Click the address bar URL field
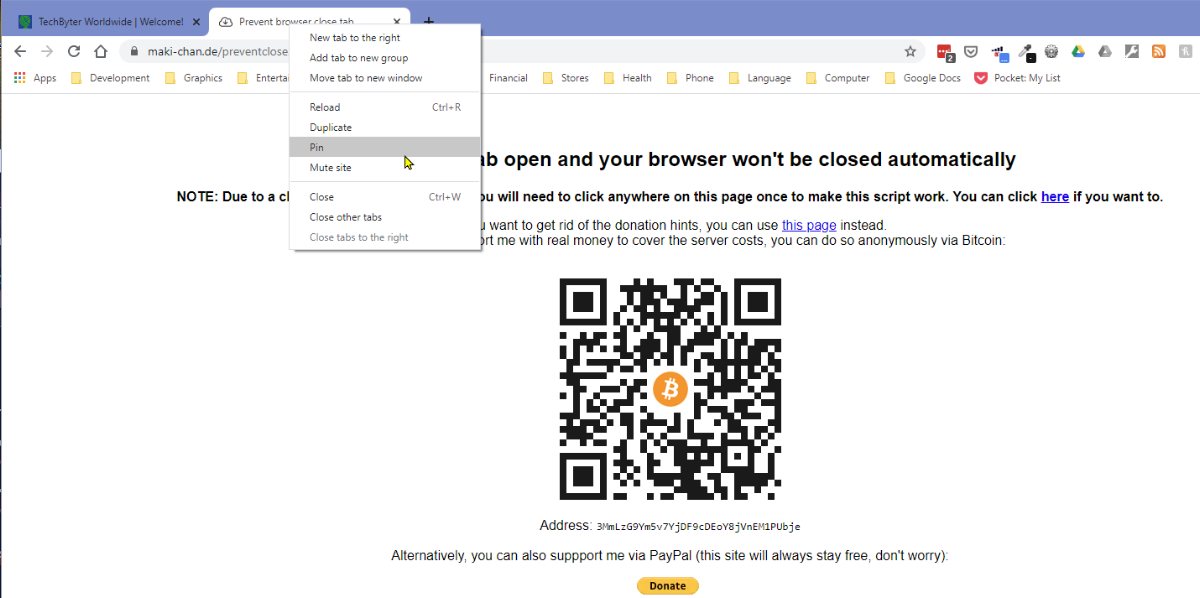Viewport: 1200px width, 598px height. [x=520, y=51]
